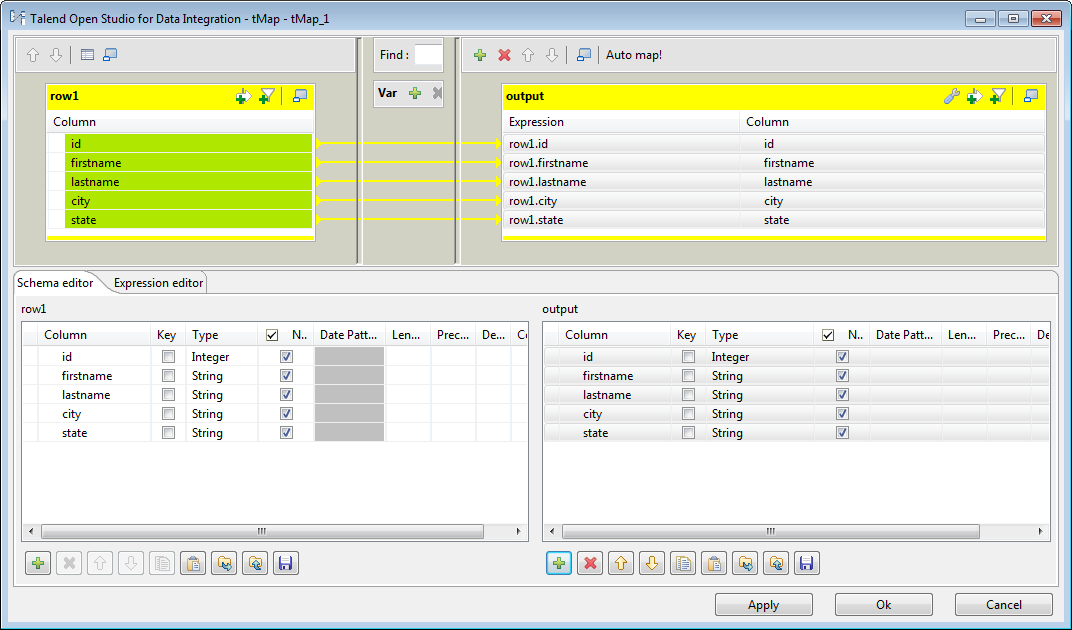The height and width of the screenshot is (630, 1072).
Task: Paste columns into output schema with clipboard icon
Action: tap(714, 563)
